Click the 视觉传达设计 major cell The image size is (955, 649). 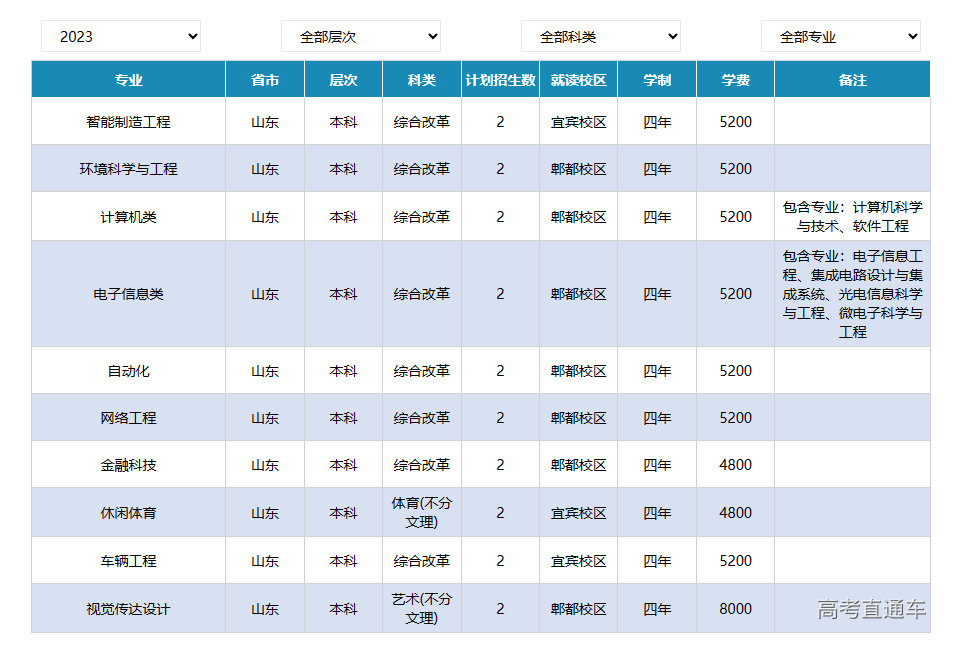tap(128, 609)
